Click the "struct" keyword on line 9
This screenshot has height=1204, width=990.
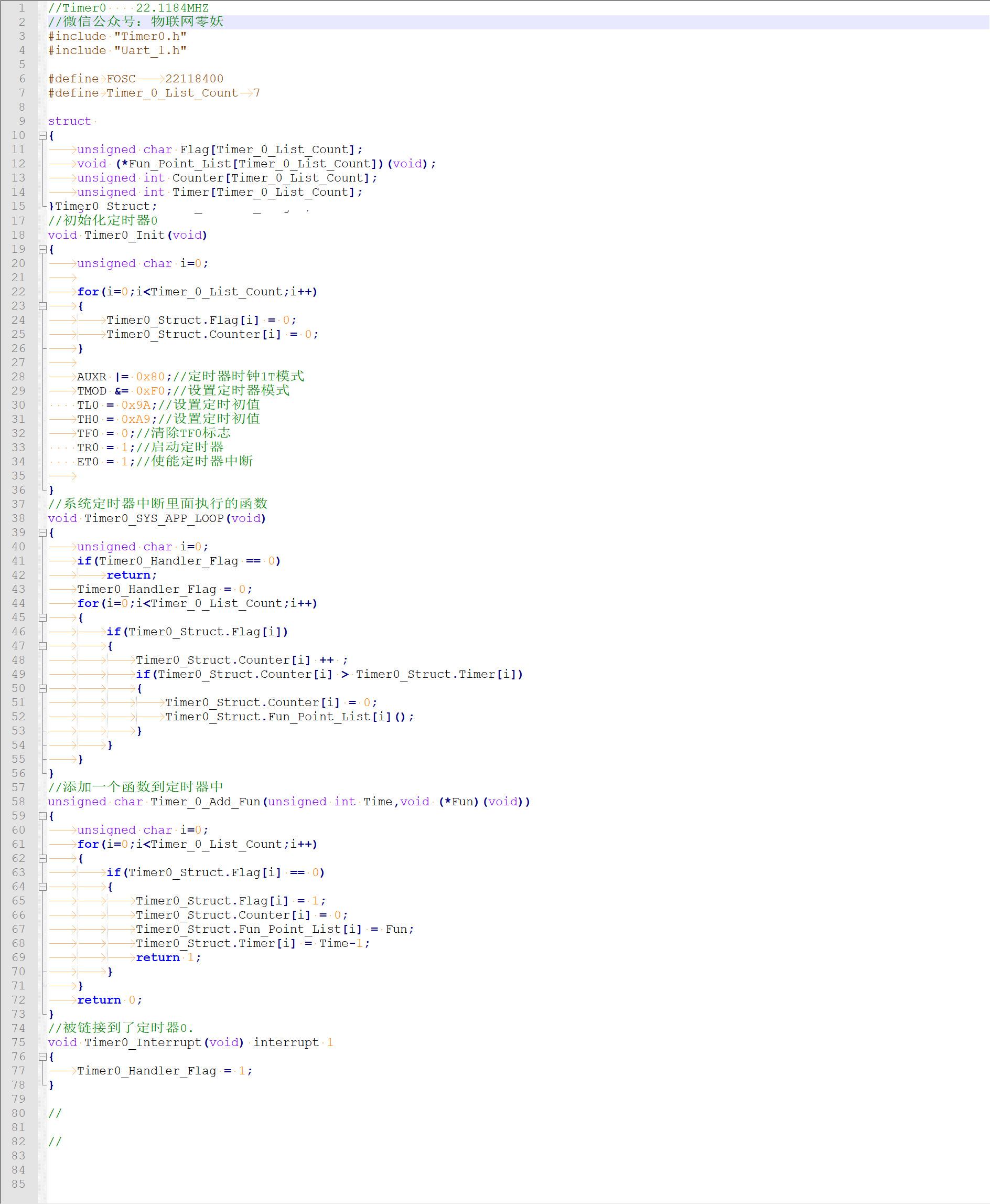70,121
